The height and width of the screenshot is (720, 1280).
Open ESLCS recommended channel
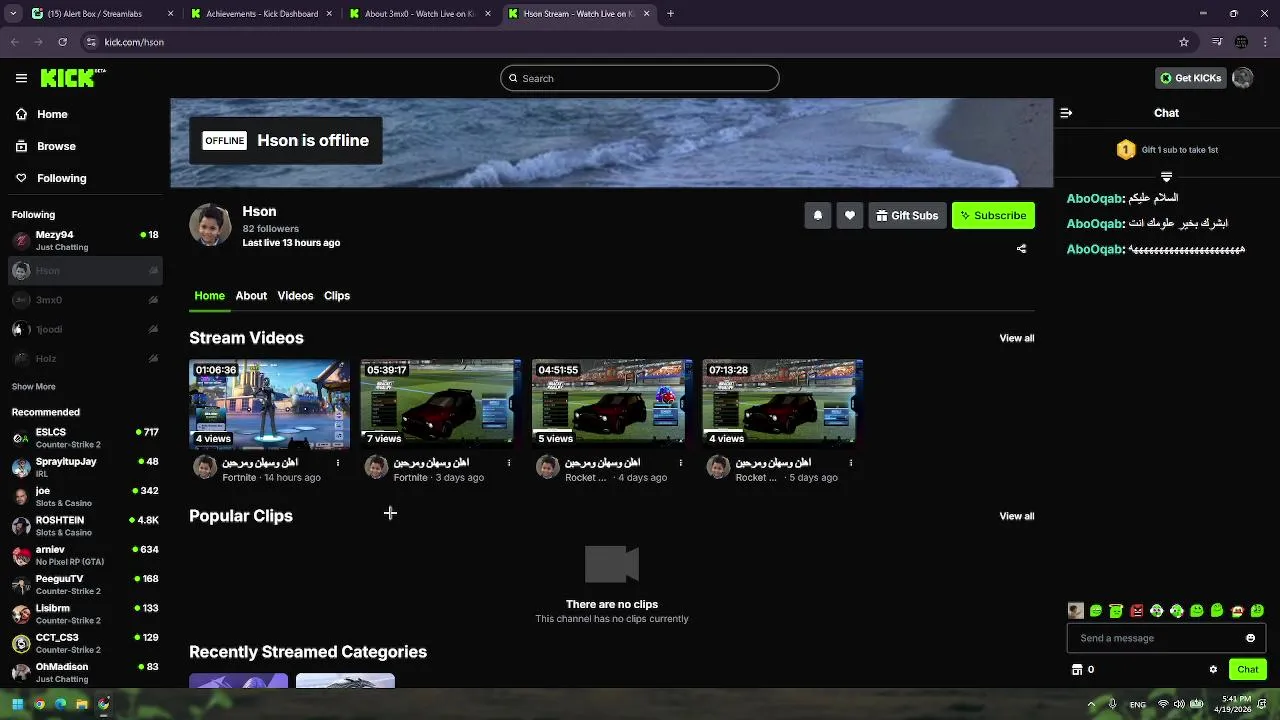pos(85,438)
